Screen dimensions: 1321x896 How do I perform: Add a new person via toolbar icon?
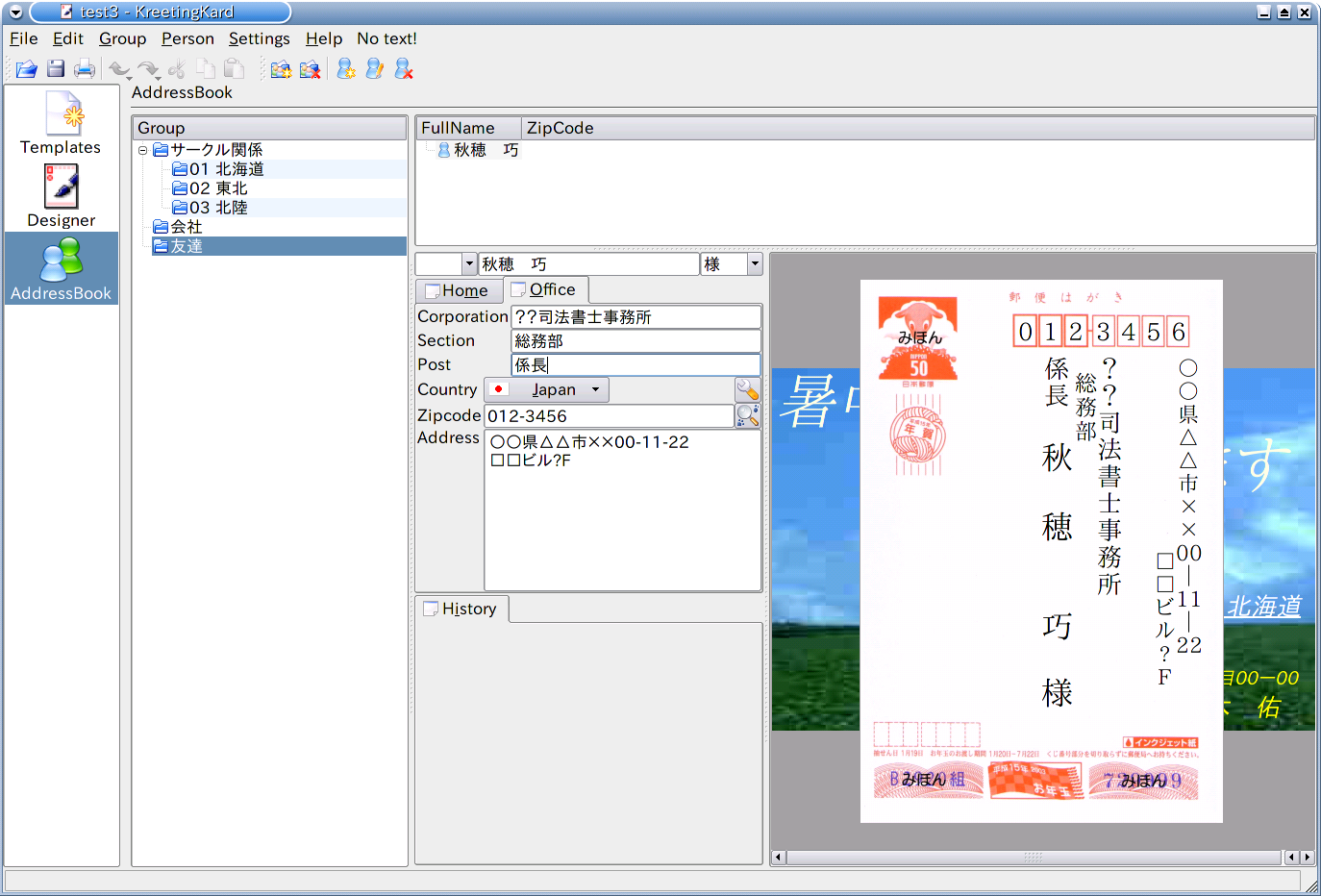click(346, 69)
